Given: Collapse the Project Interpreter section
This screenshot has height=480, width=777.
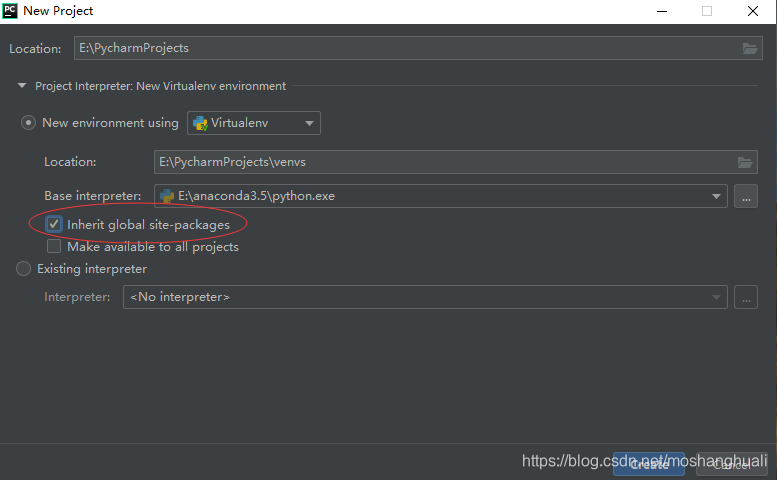Looking at the screenshot, I should (22, 86).
